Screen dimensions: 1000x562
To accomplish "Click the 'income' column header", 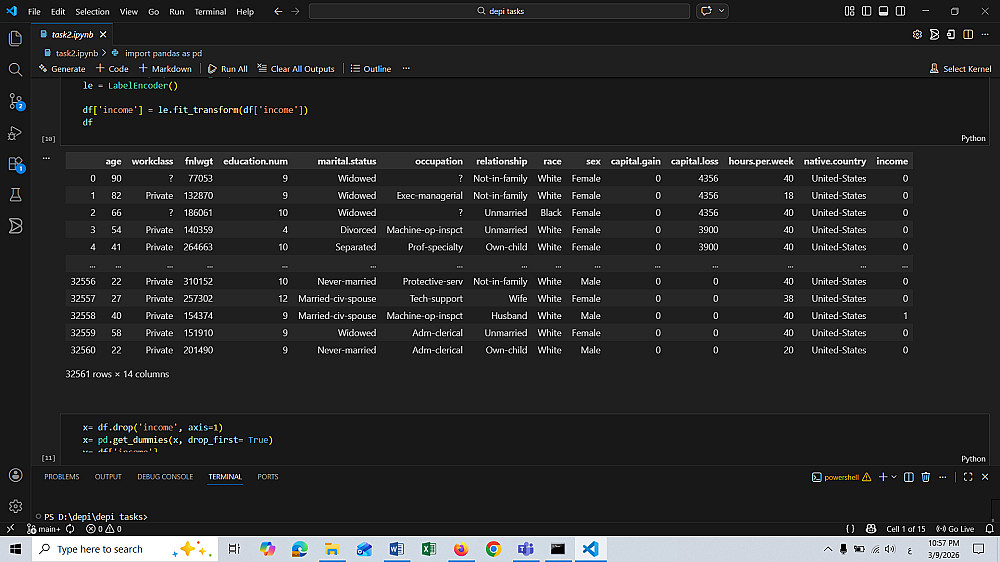I will [892, 161].
